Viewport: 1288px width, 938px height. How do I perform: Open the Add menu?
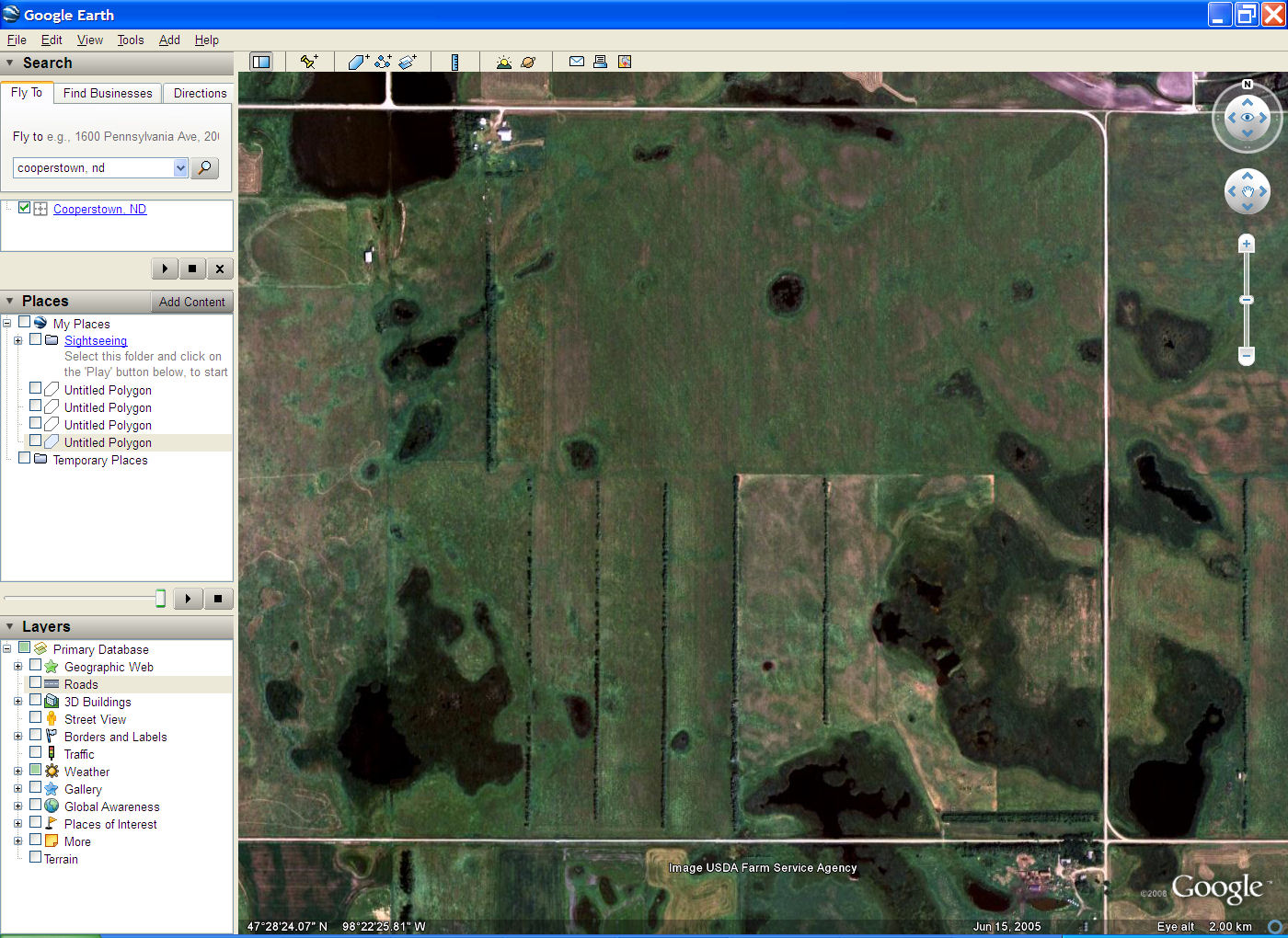(169, 40)
